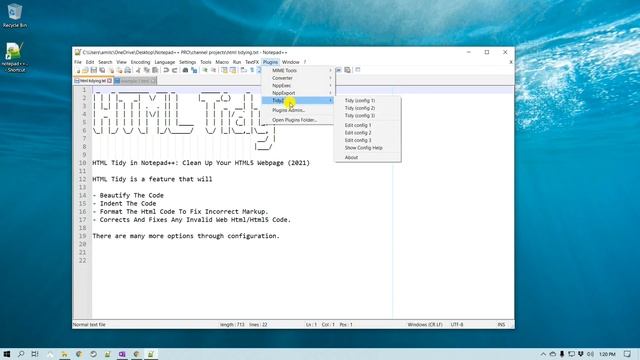Viewport: 640px width, 360px height.
Task: Open the File menu
Action: pos(78,62)
